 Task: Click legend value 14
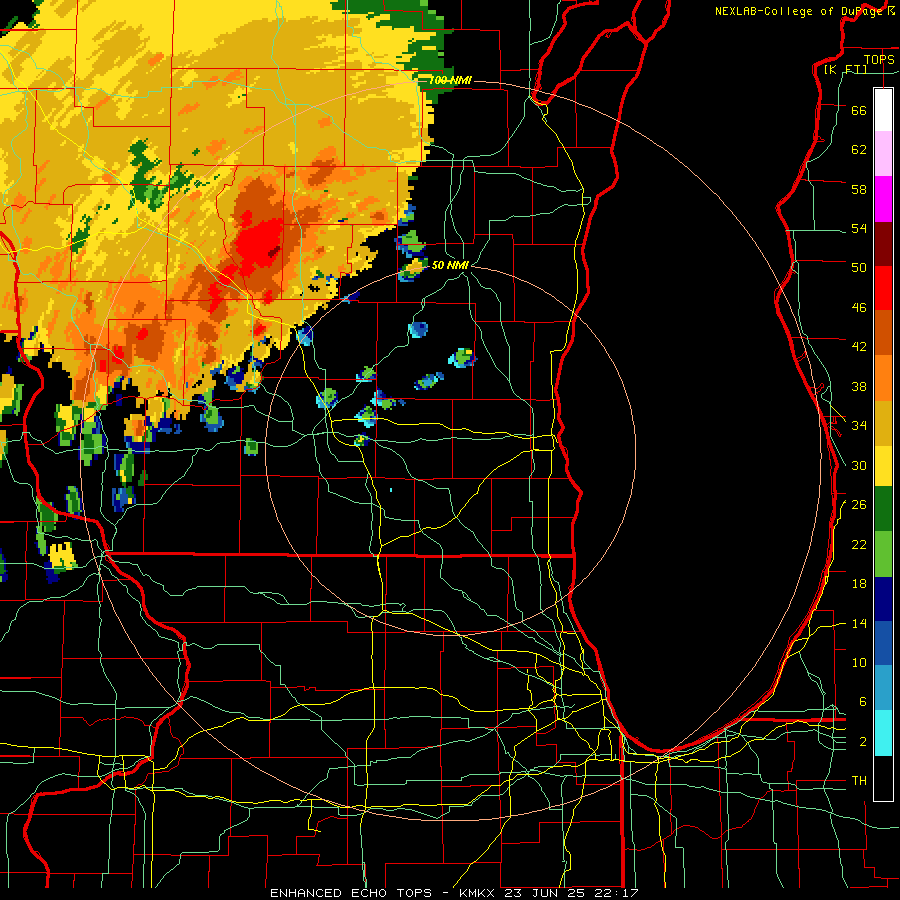pyautogui.click(x=859, y=623)
